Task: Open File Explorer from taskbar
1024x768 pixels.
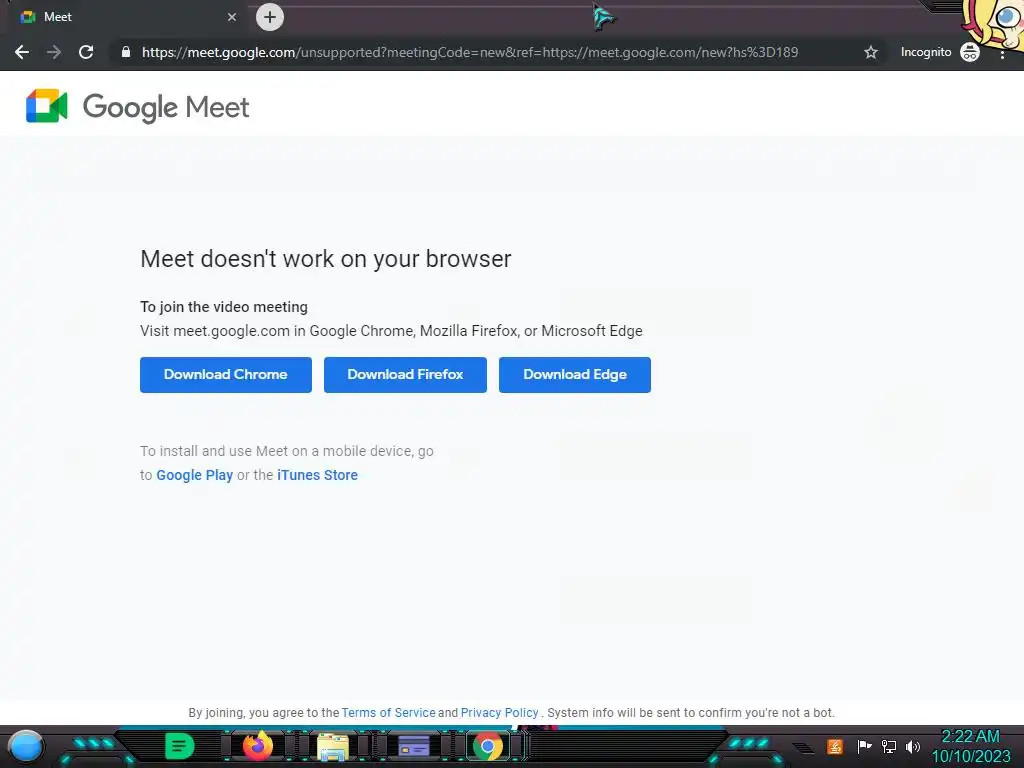Action: click(x=333, y=747)
